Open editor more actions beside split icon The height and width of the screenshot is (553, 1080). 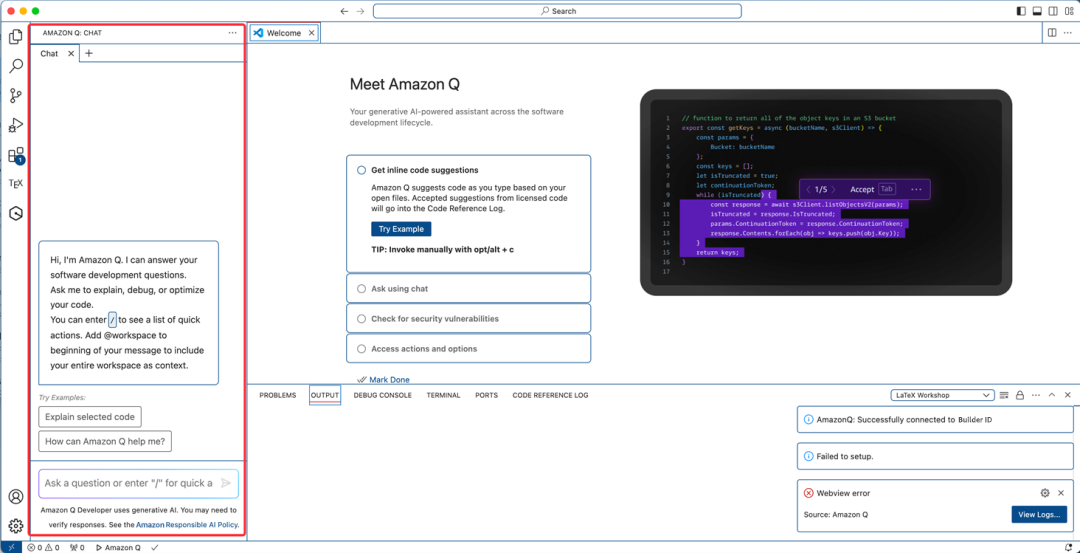point(1068,32)
